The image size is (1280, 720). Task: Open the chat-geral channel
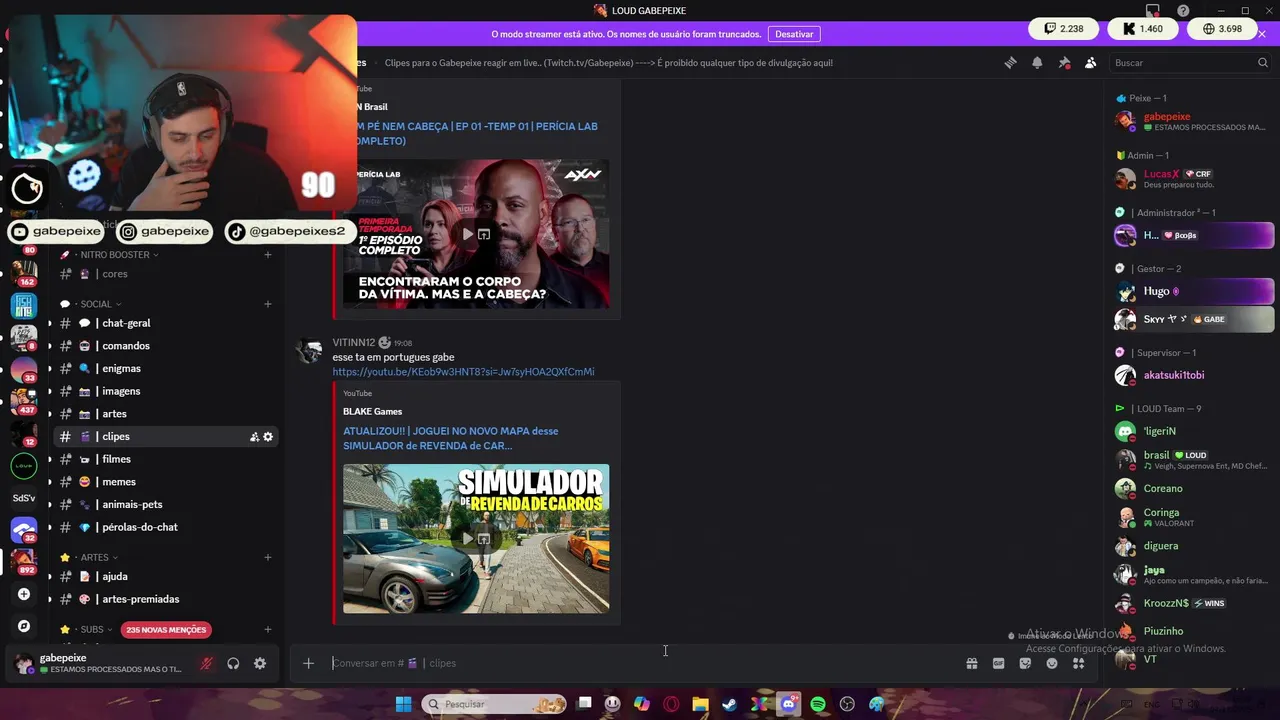[165, 323]
